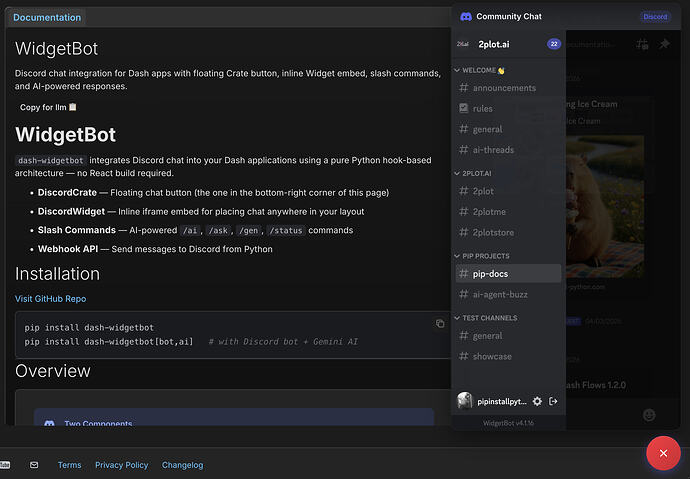Open the ai-agent-buzz channel
The width and height of the screenshot is (690, 479).
(508, 295)
